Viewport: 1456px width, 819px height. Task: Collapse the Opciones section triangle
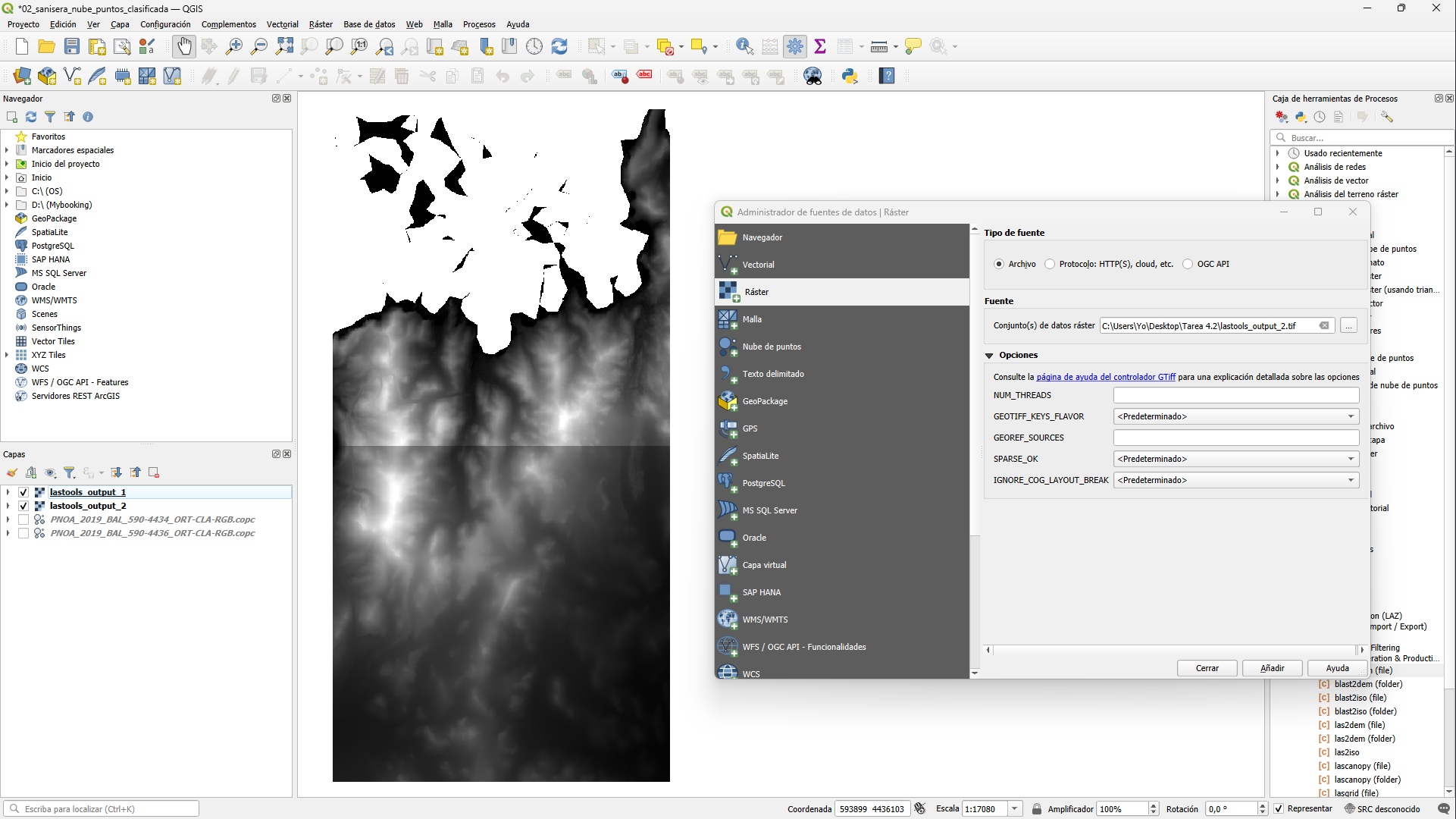(x=989, y=355)
